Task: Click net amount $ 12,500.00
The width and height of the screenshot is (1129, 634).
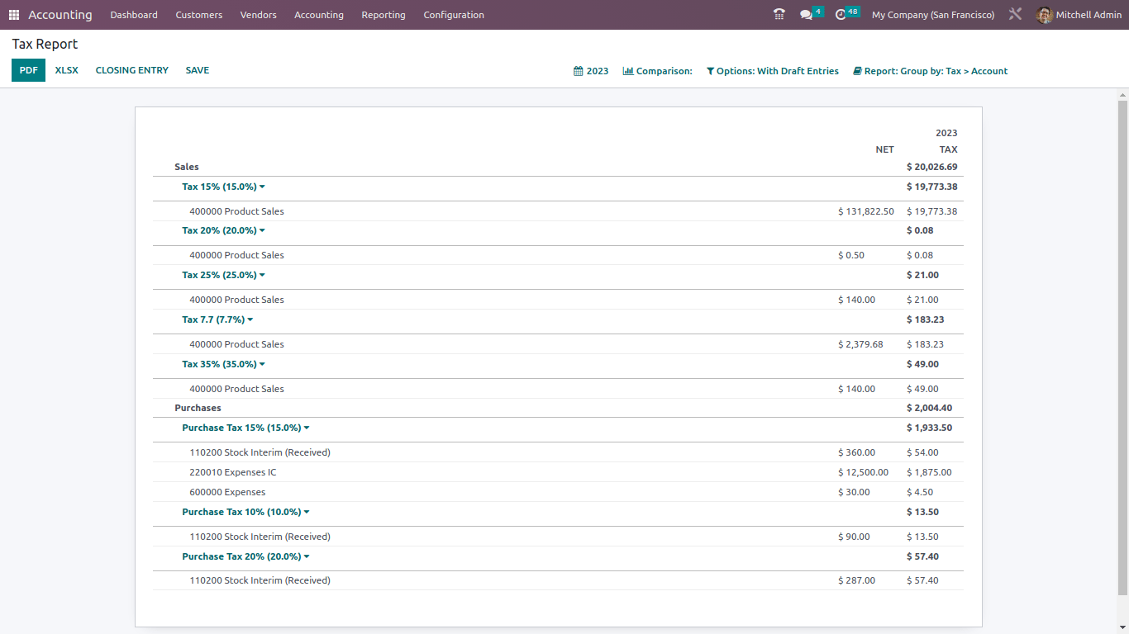Action: 863,473
